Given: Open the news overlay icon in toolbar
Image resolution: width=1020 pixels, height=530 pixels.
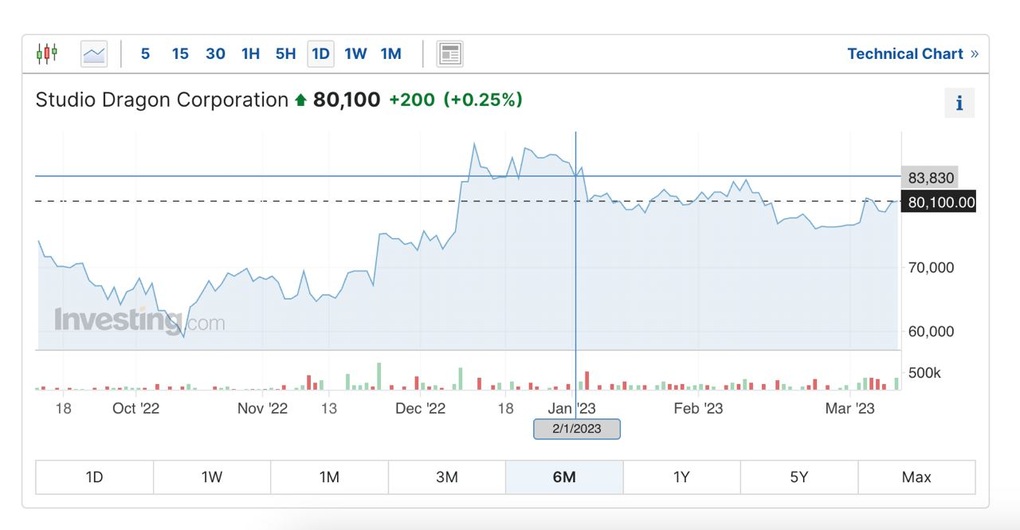Looking at the screenshot, I should pyautogui.click(x=450, y=54).
